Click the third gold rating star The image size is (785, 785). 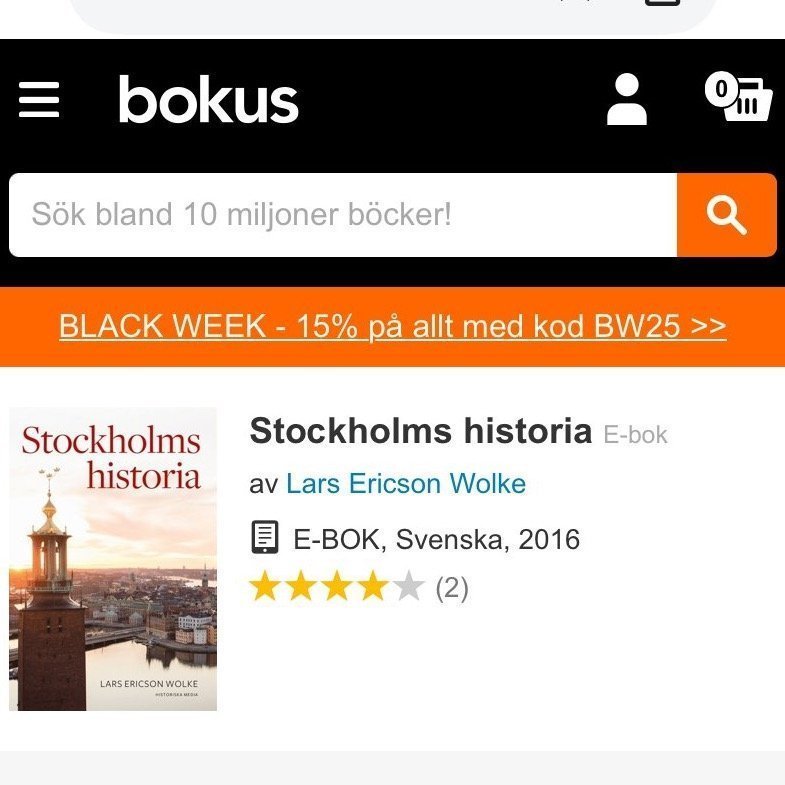[337, 587]
